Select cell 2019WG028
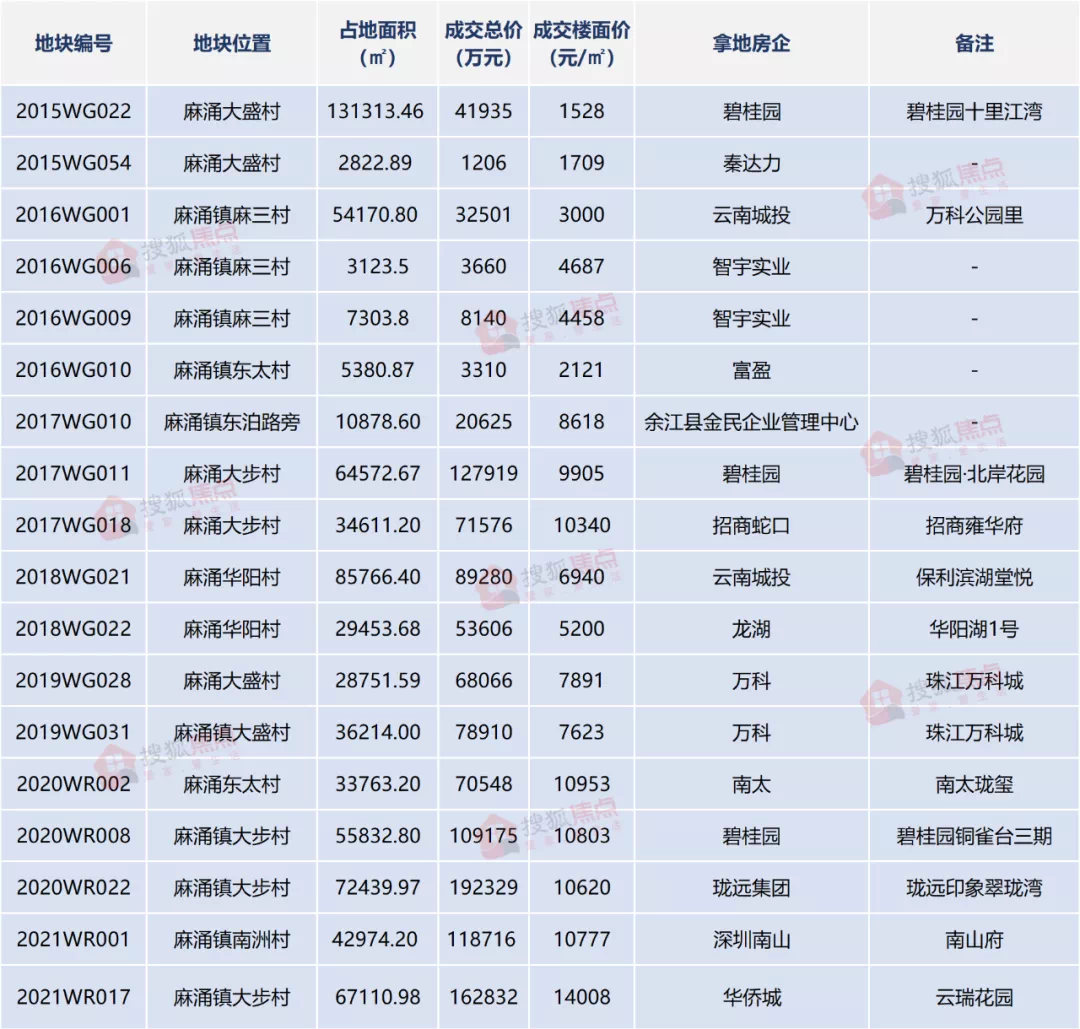 (x=74, y=680)
